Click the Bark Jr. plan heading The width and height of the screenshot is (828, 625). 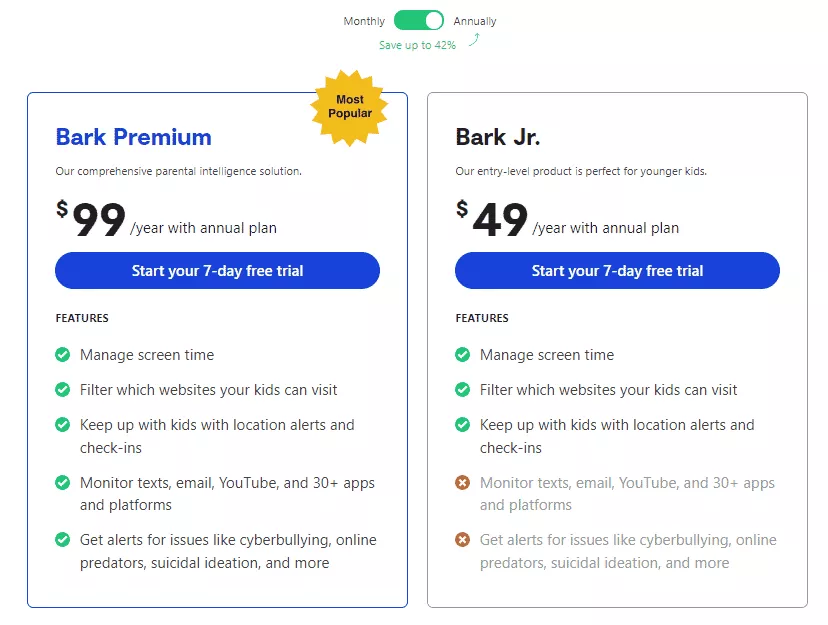[x=497, y=137]
